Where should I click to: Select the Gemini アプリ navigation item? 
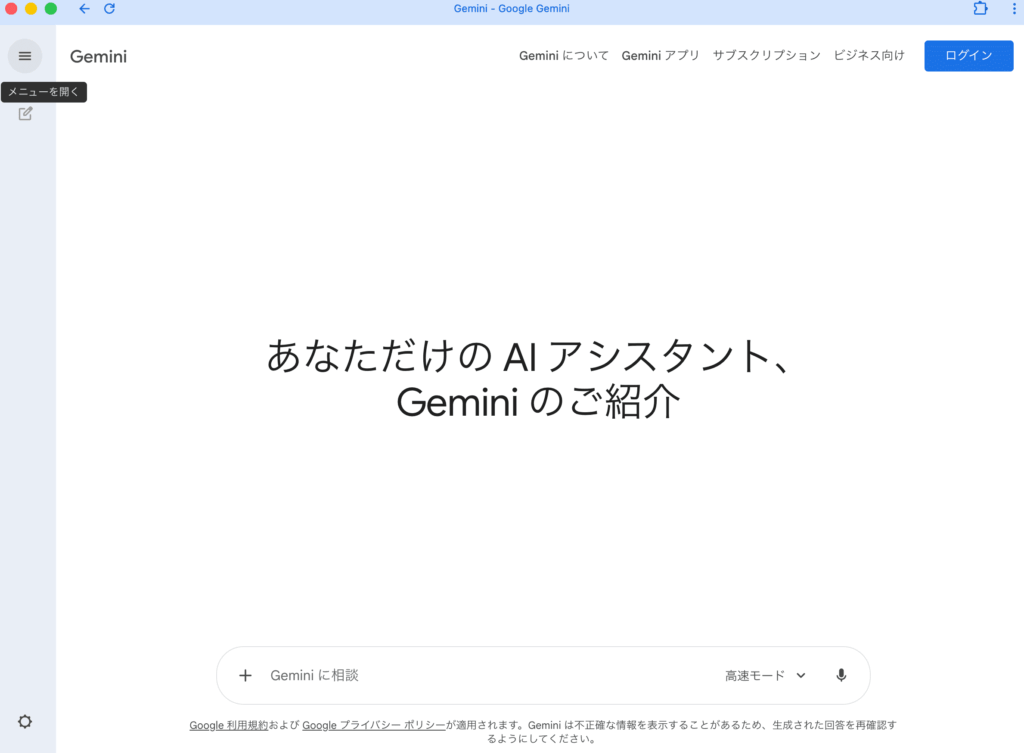(x=660, y=56)
